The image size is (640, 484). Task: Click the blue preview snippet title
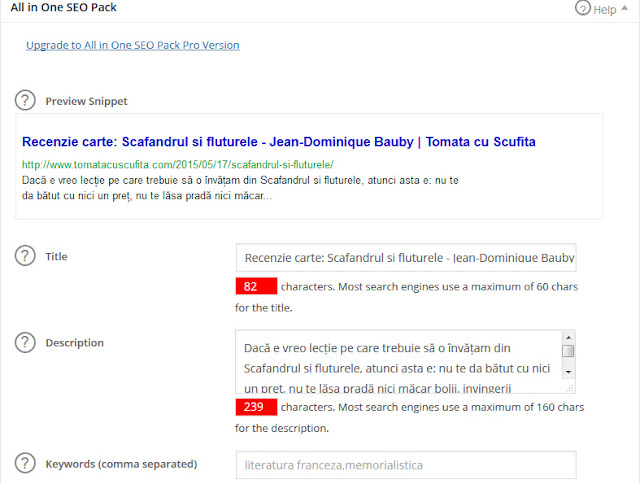279,142
